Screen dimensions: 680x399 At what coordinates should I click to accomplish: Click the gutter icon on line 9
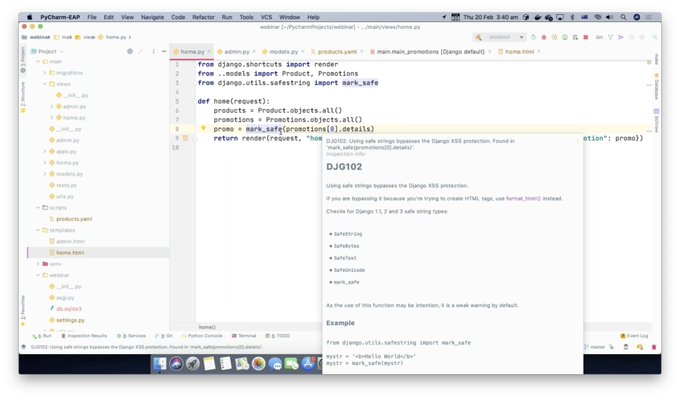(185, 138)
